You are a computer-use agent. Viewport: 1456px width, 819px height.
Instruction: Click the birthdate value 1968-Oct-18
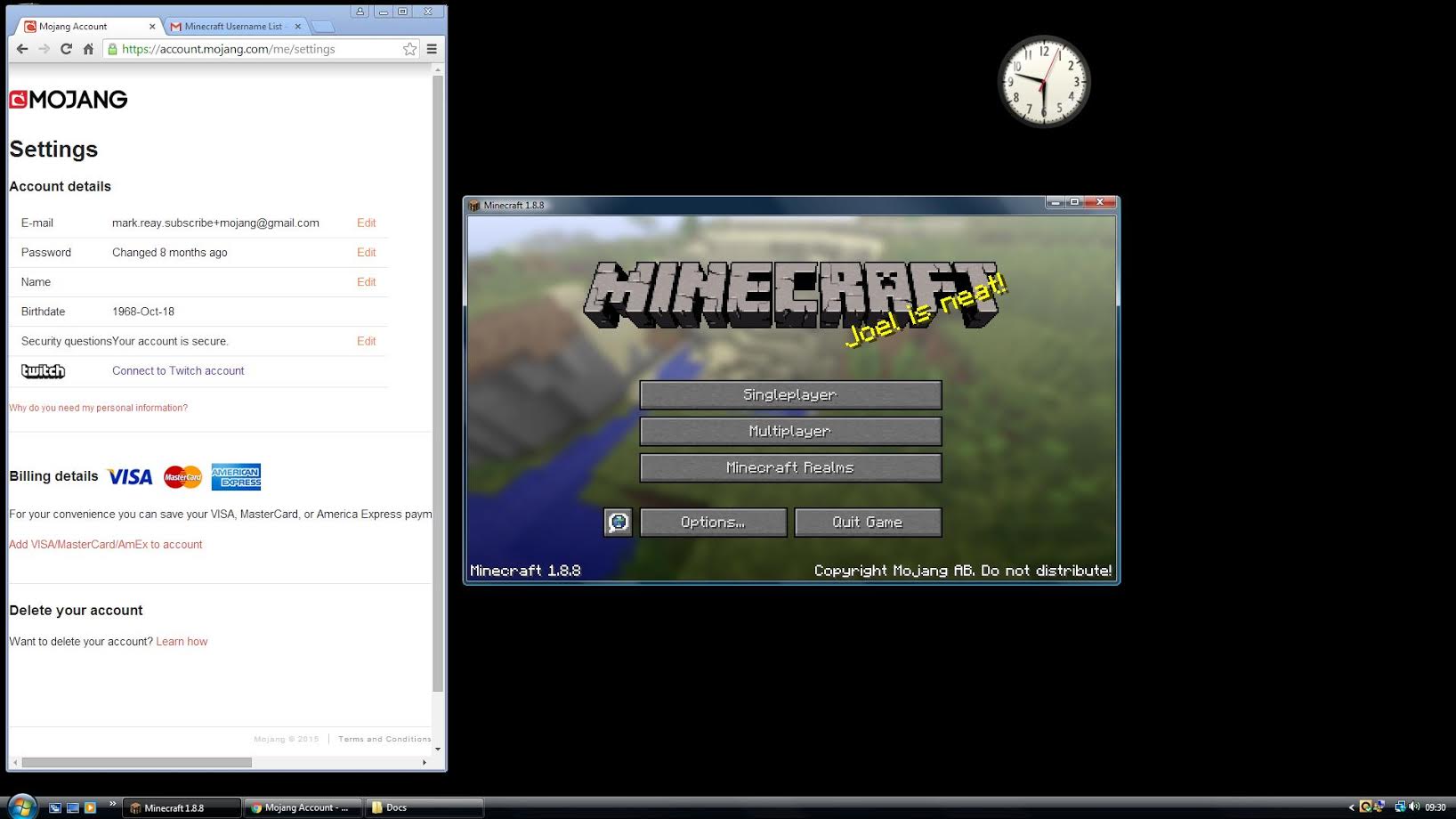[143, 312]
